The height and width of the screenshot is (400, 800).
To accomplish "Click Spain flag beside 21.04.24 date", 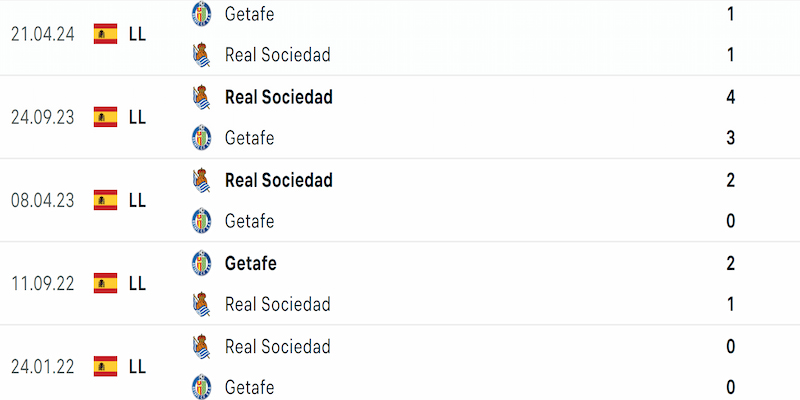I will click(106, 34).
